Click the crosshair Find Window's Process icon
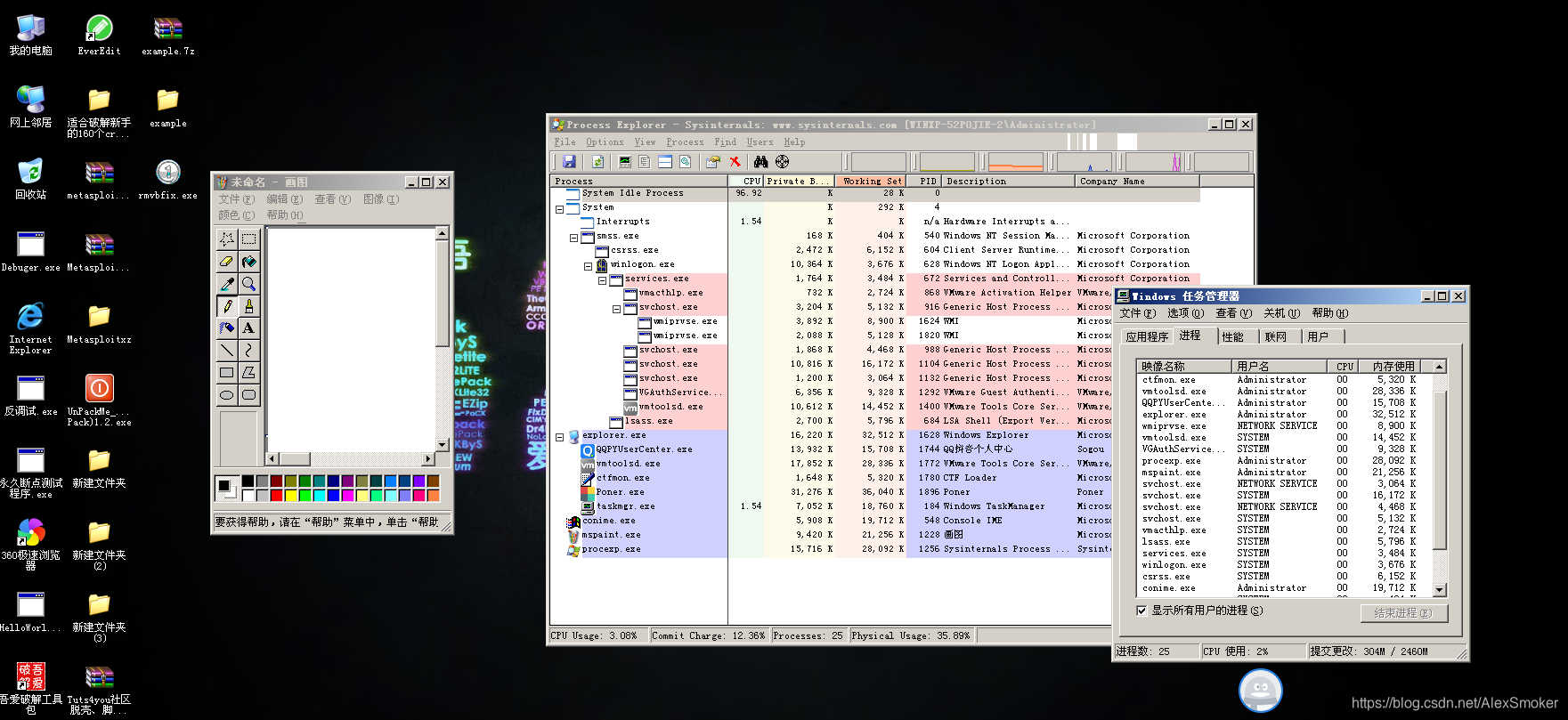 pyautogui.click(x=782, y=162)
